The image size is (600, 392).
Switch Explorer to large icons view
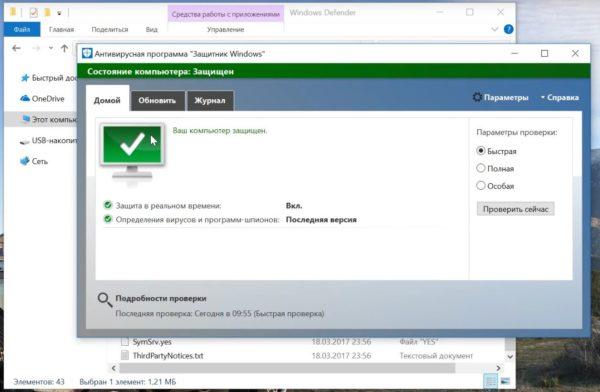pos(505,381)
